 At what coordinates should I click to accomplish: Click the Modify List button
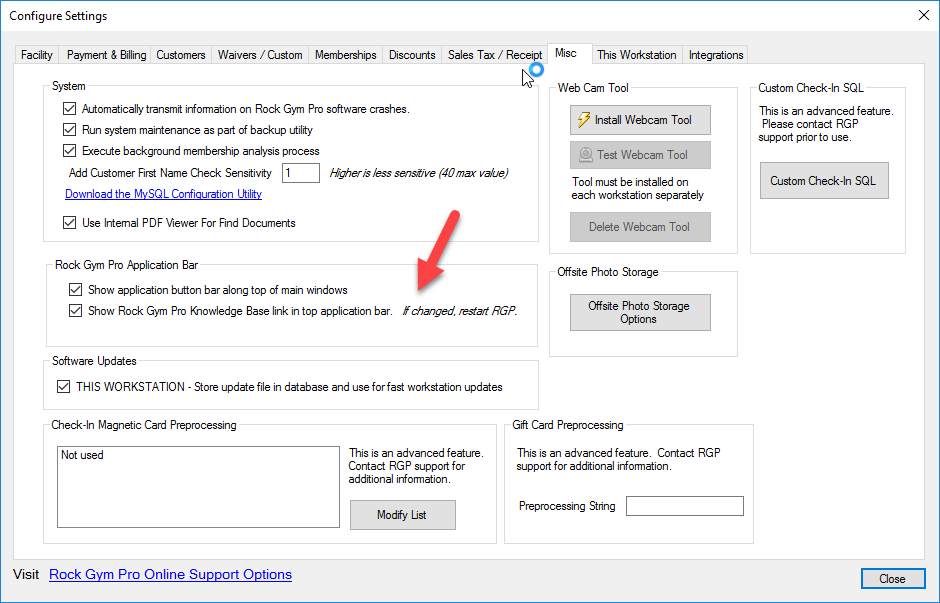click(403, 515)
